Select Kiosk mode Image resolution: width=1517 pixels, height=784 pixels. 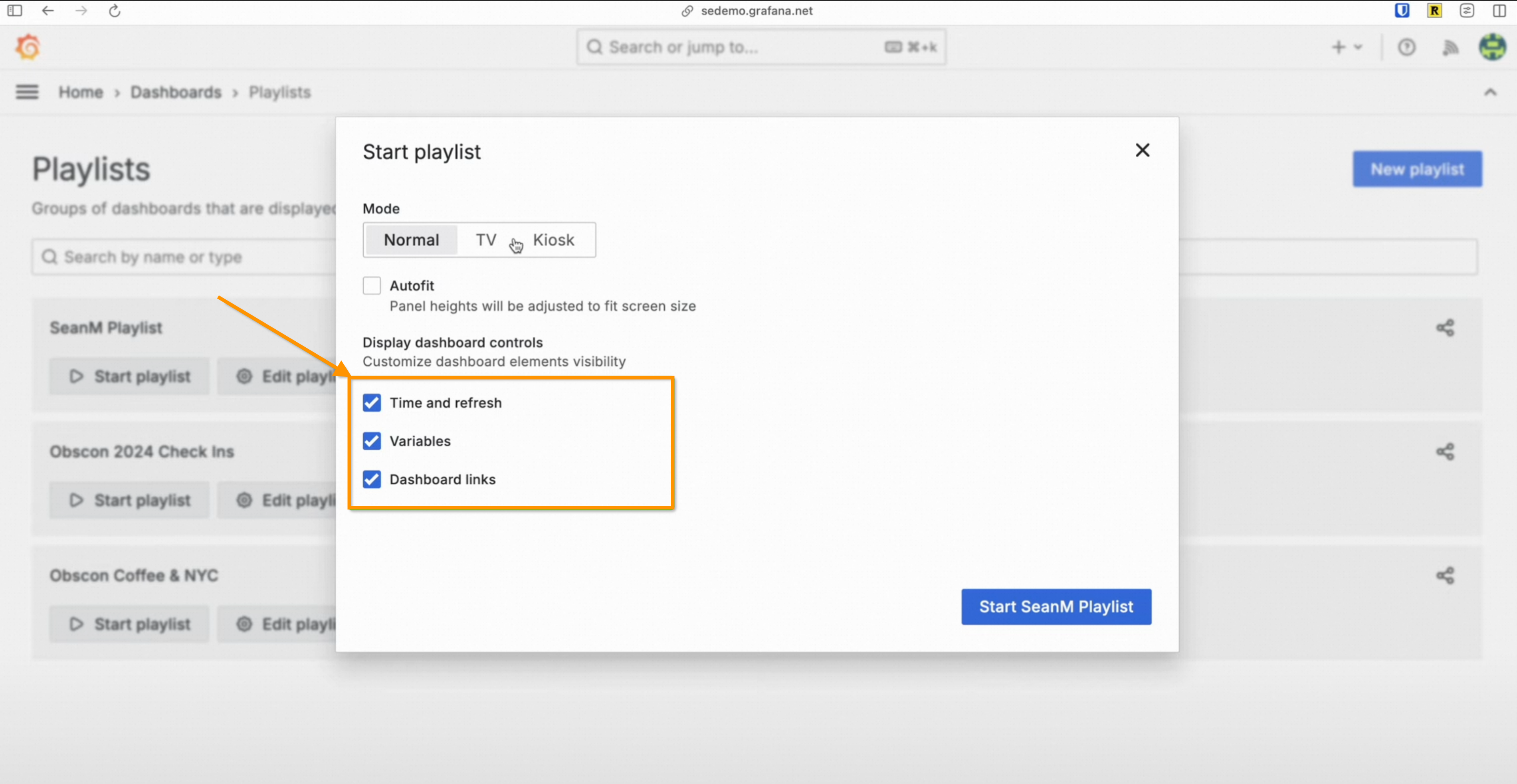[x=553, y=240]
